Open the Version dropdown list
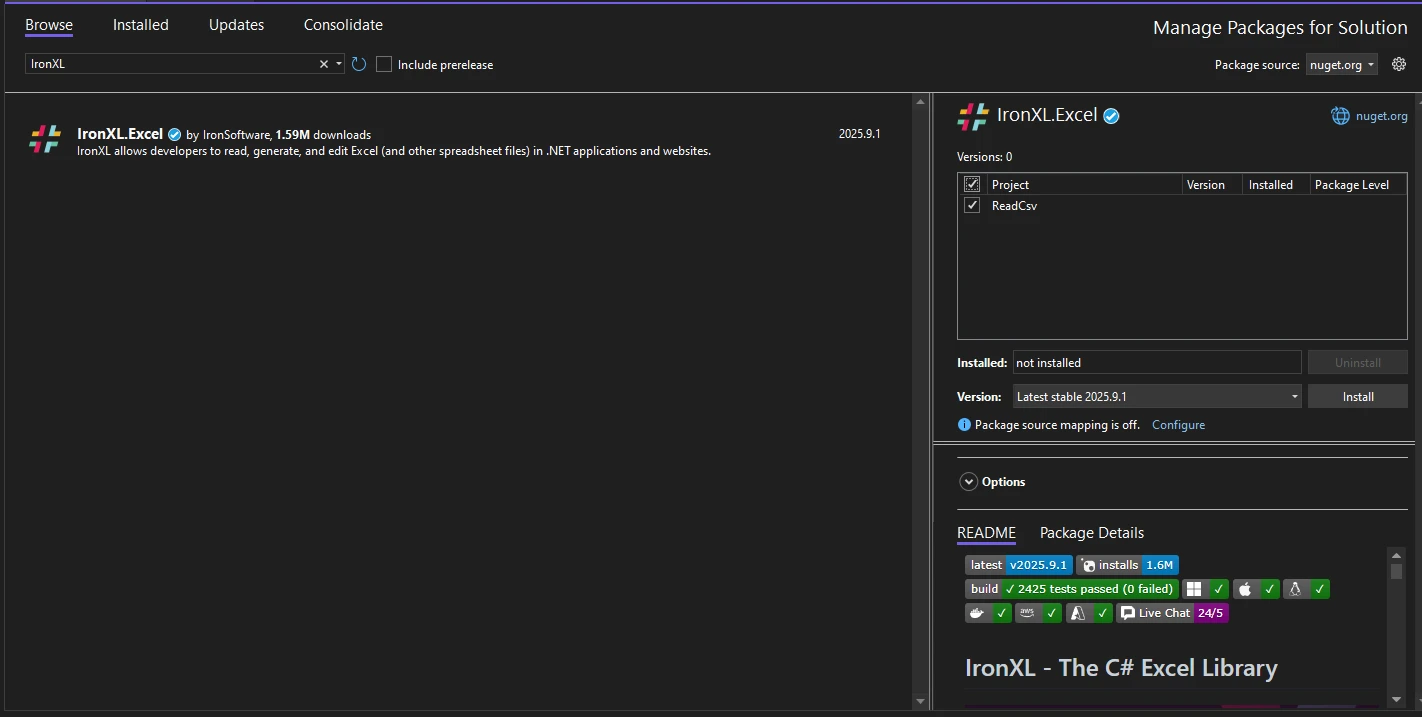The height and width of the screenshot is (717, 1422). pos(1157,397)
